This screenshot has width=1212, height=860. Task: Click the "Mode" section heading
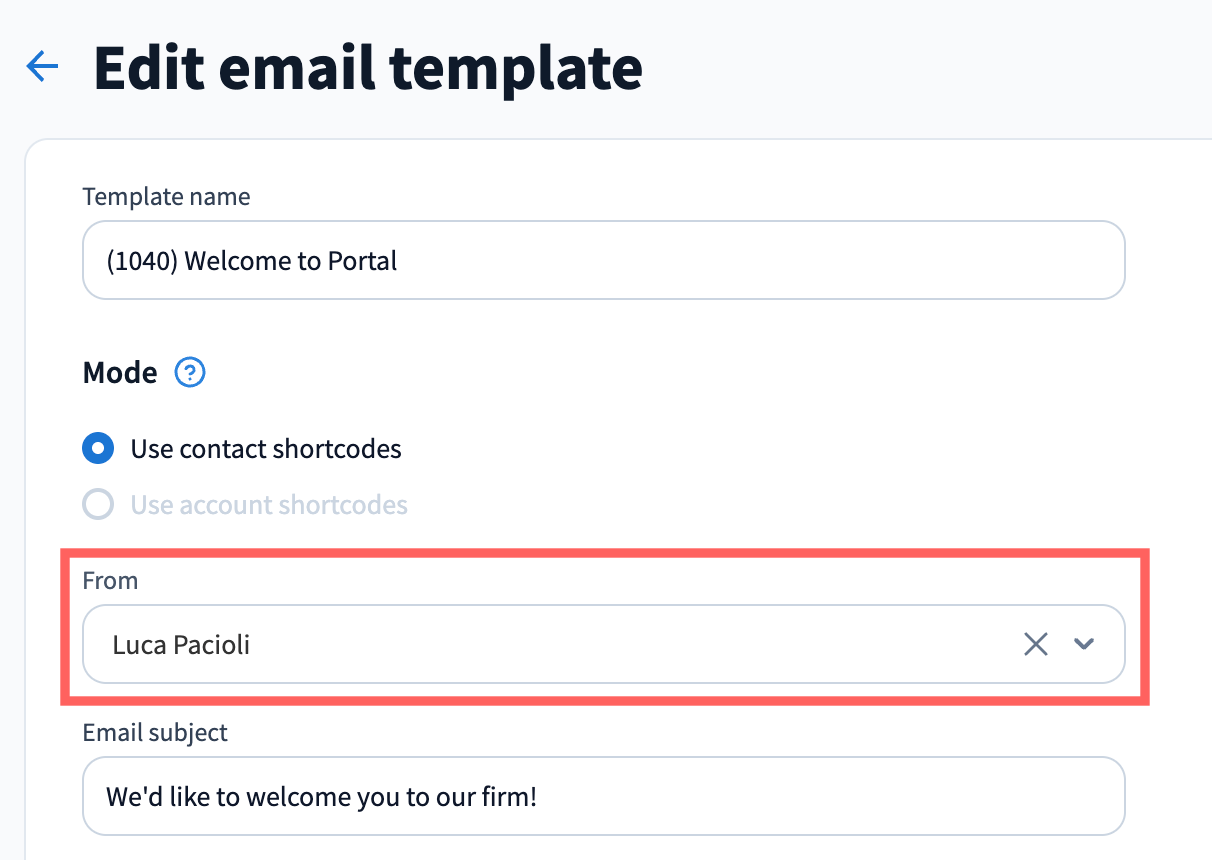pyautogui.click(x=120, y=373)
